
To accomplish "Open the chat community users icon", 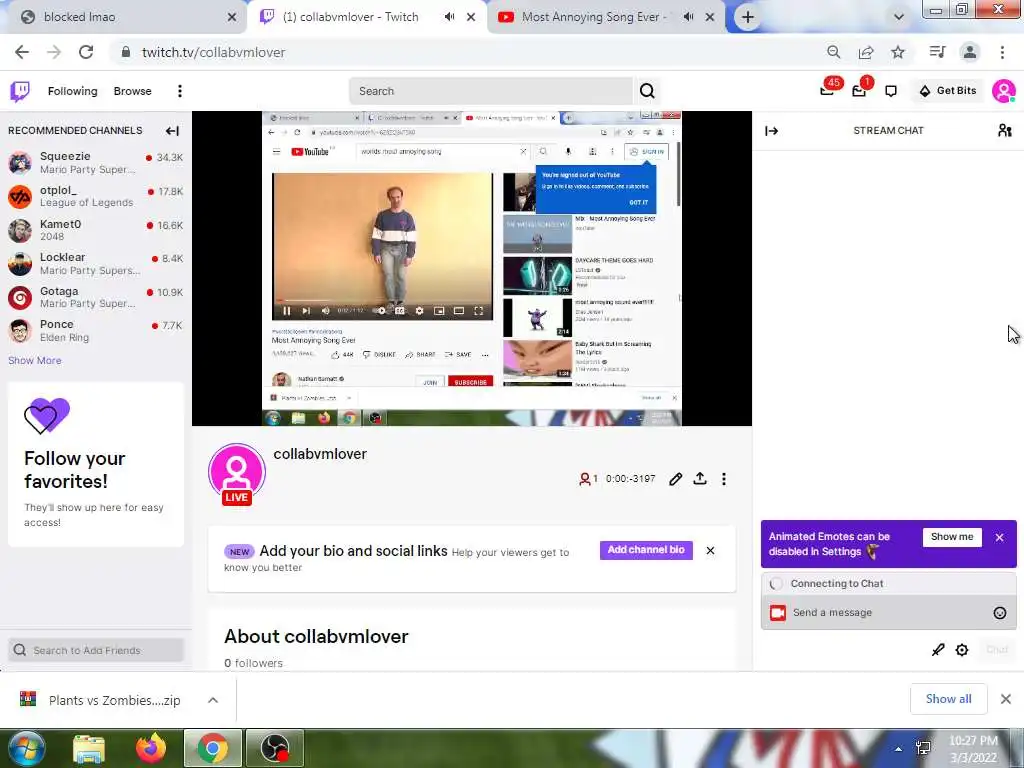I will coord(1004,131).
